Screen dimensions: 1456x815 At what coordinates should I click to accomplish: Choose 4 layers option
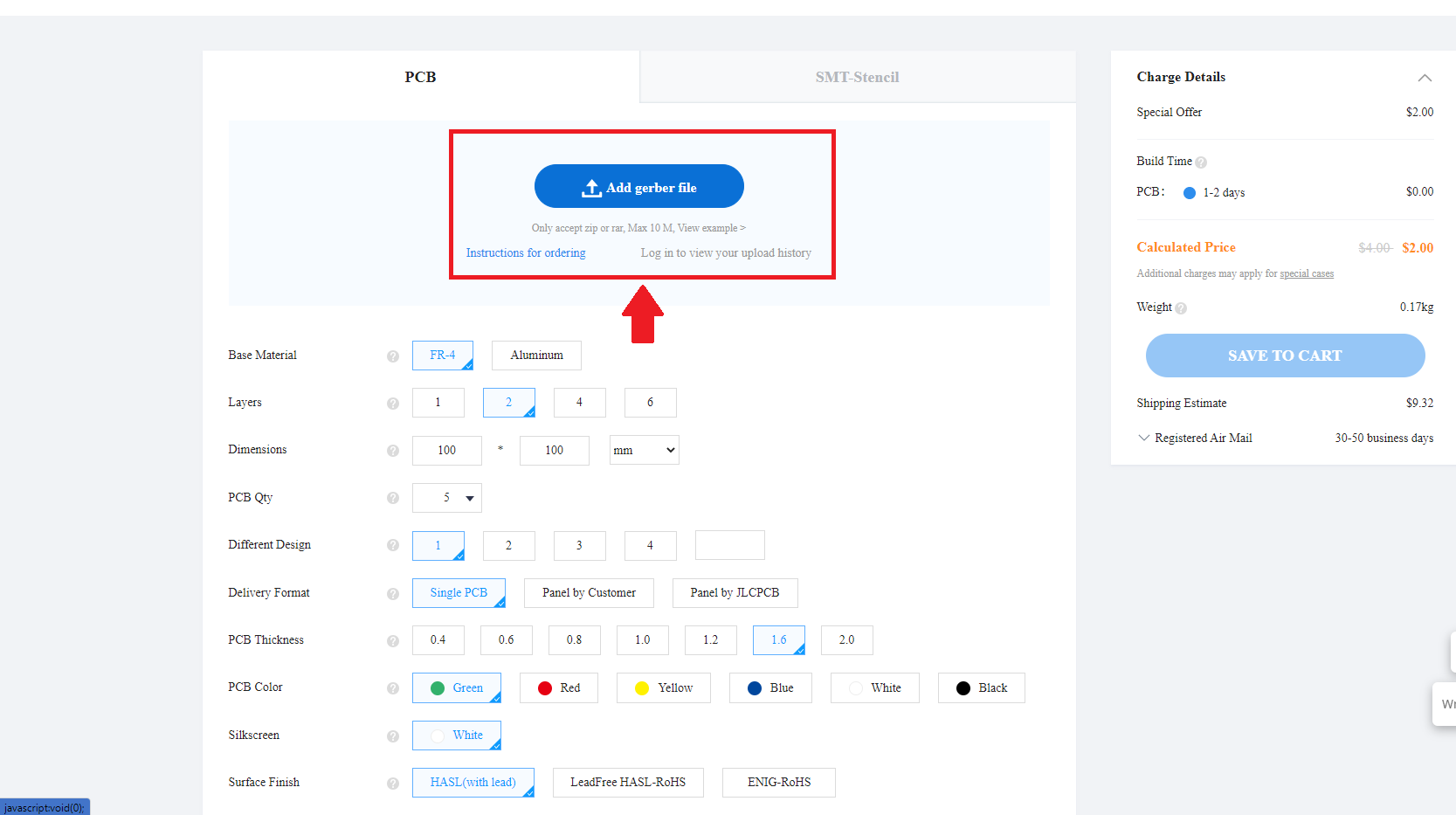[x=579, y=403]
